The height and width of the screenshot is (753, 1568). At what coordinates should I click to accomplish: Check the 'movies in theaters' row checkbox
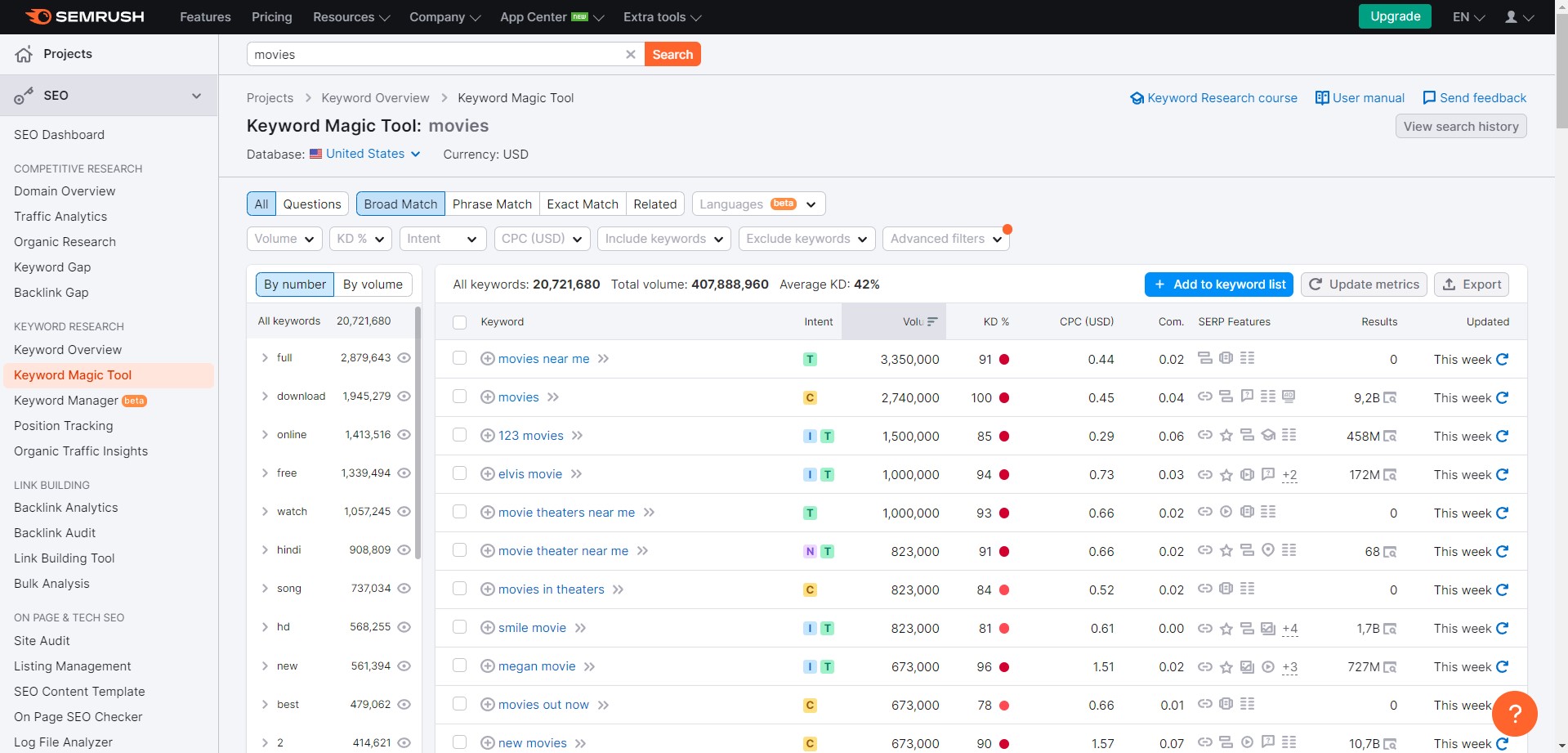click(x=460, y=589)
